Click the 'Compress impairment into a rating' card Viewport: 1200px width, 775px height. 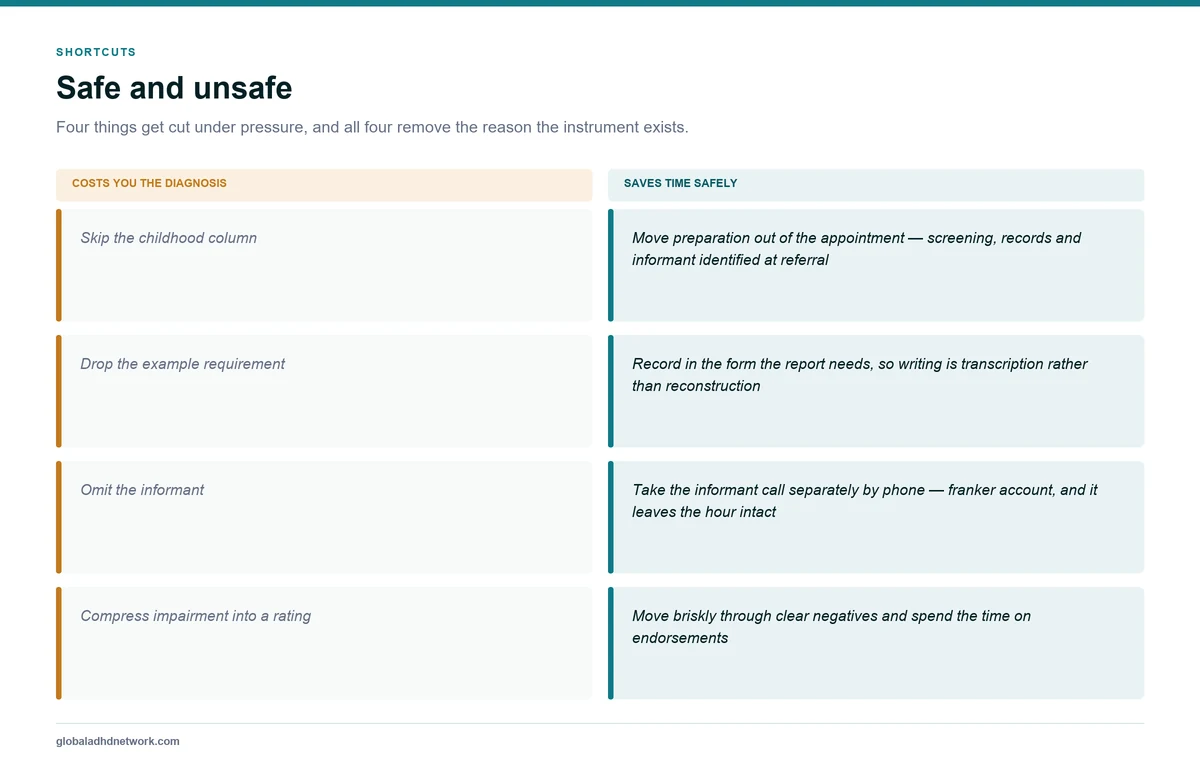click(x=324, y=643)
